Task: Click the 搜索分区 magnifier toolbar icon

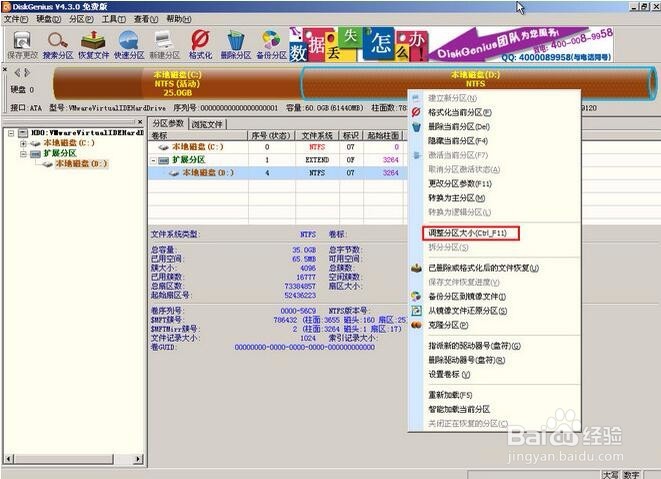Action: tap(58, 44)
